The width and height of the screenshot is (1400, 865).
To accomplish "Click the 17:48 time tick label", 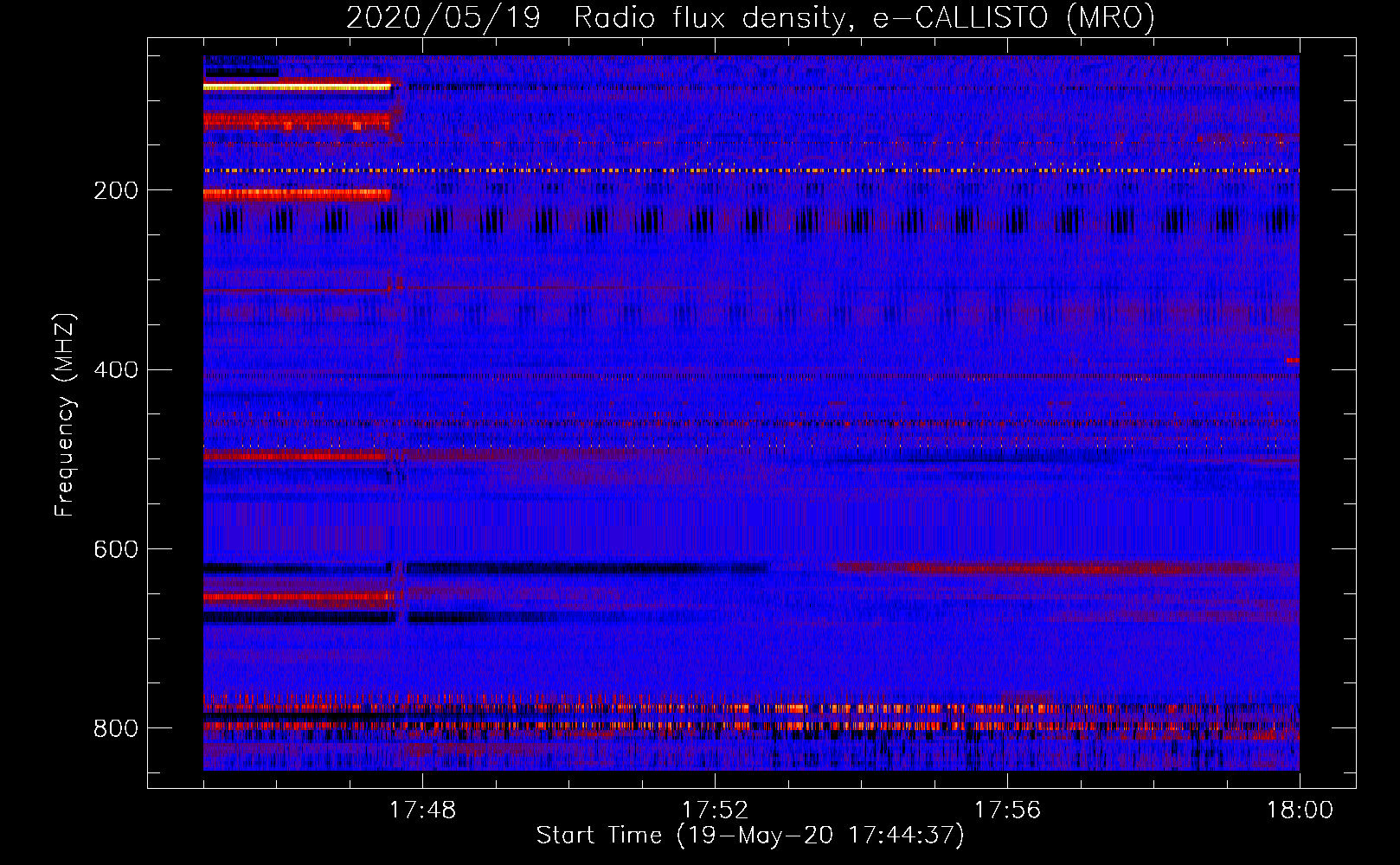I will pos(422,810).
